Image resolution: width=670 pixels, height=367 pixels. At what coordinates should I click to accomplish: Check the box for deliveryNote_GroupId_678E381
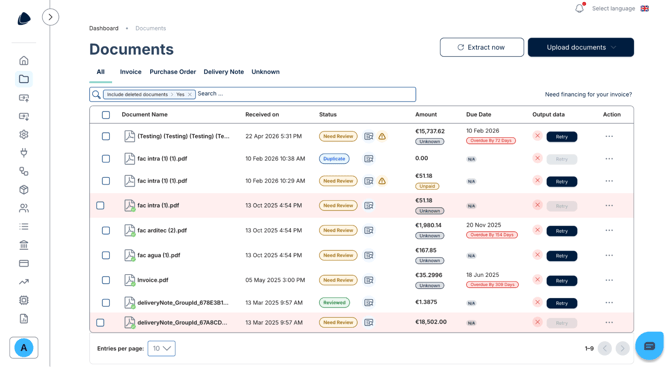(x=106, y=302)
